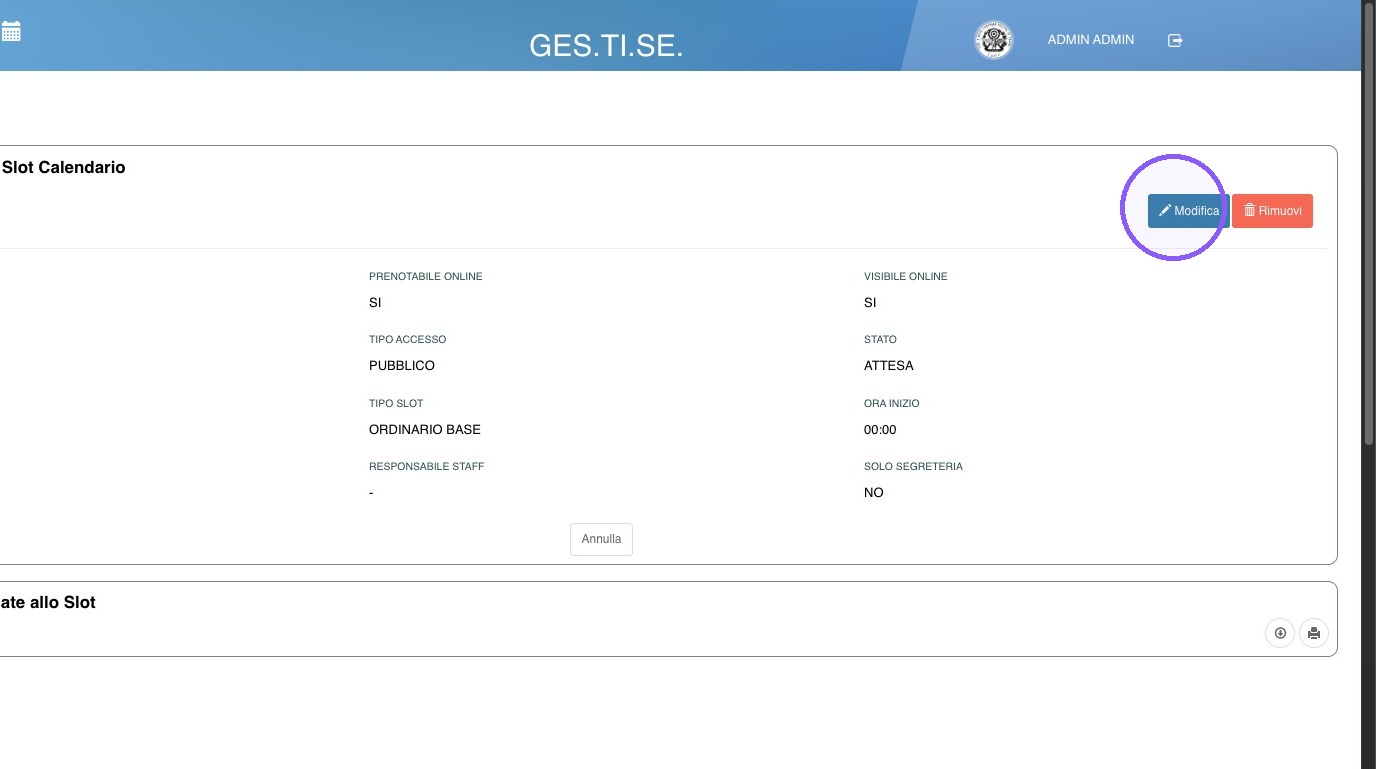Click the ATTESA value under Stato

tap(889, 366)
